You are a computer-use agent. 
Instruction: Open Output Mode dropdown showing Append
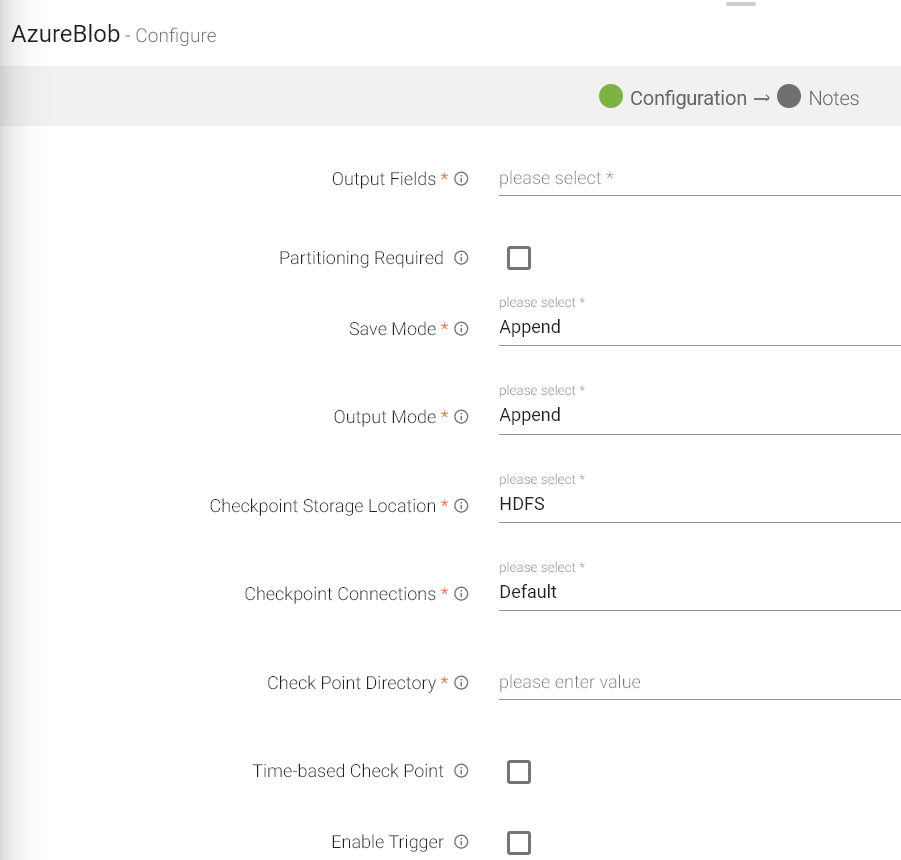[x=698, y=416]
